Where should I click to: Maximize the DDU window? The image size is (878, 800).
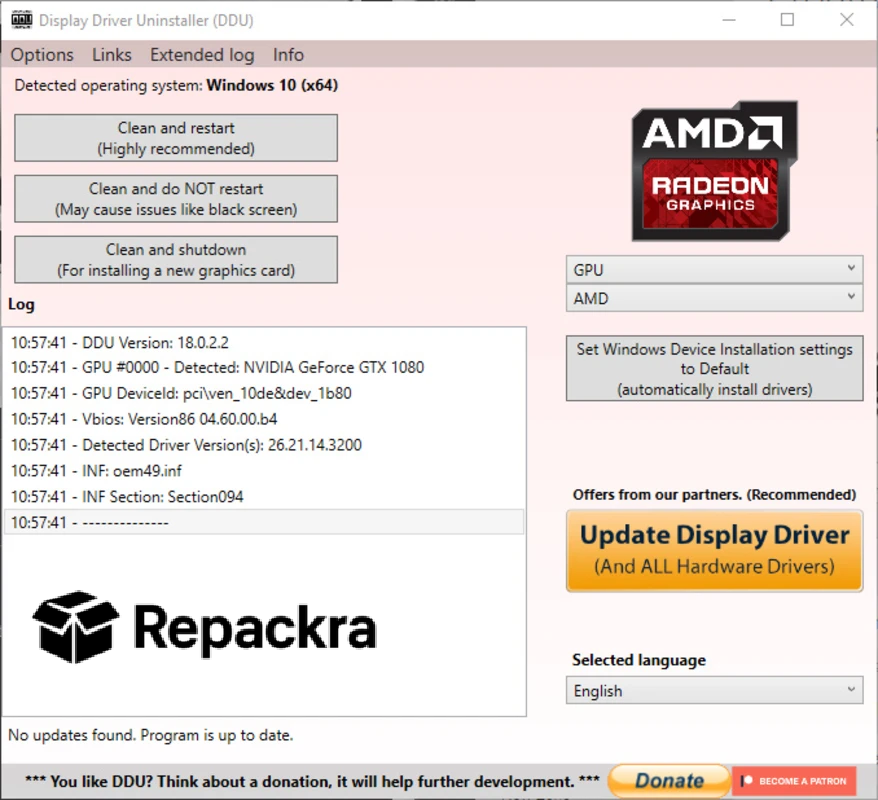coord(787,20)
